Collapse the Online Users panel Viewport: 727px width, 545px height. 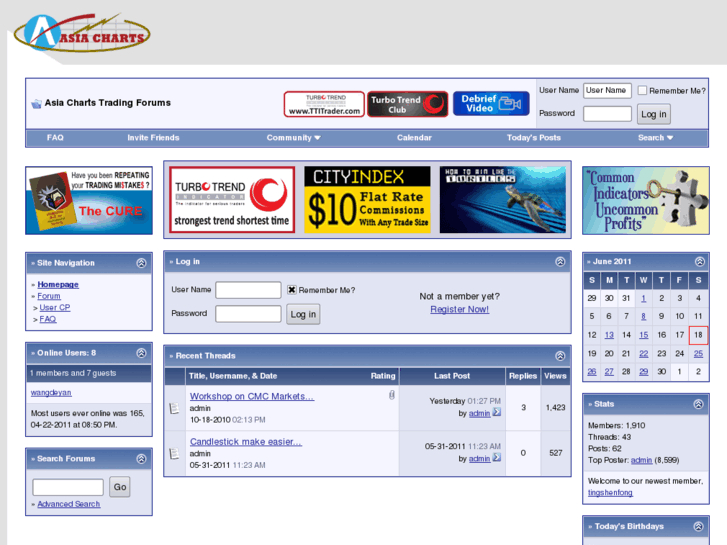click(x=141, y=353)
